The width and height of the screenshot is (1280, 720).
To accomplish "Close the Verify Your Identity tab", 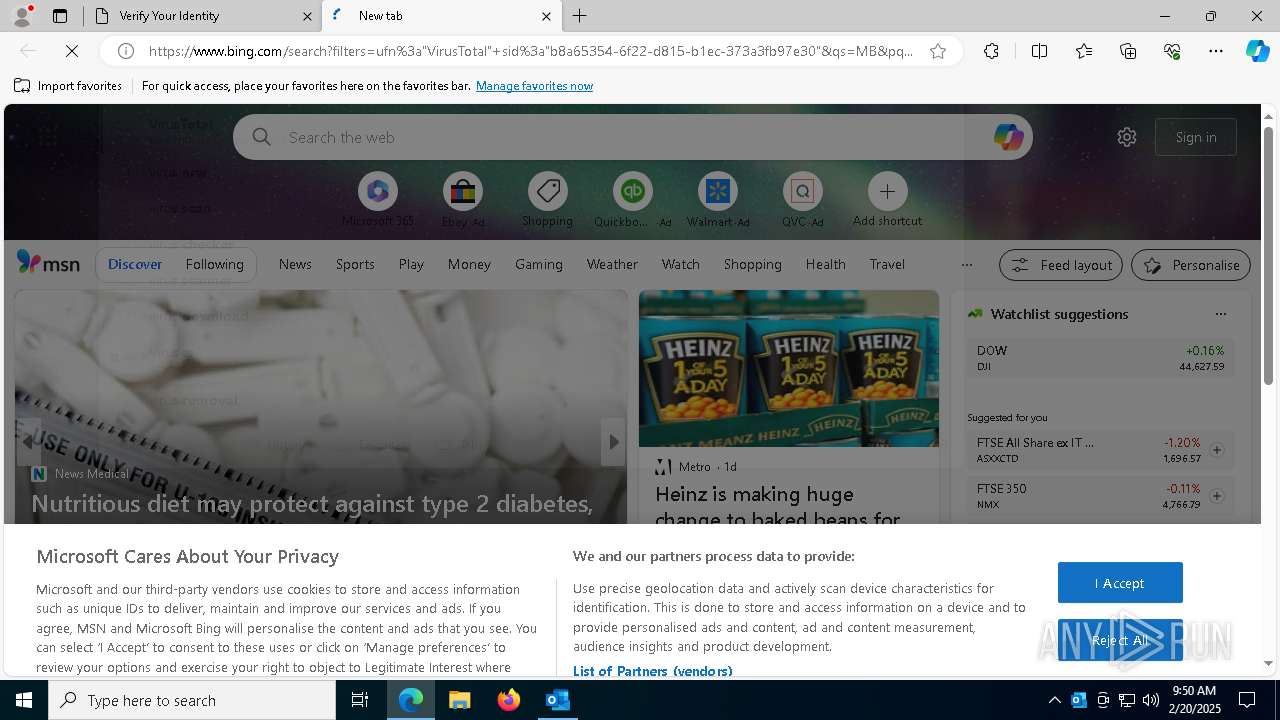I will click(307, 16).
